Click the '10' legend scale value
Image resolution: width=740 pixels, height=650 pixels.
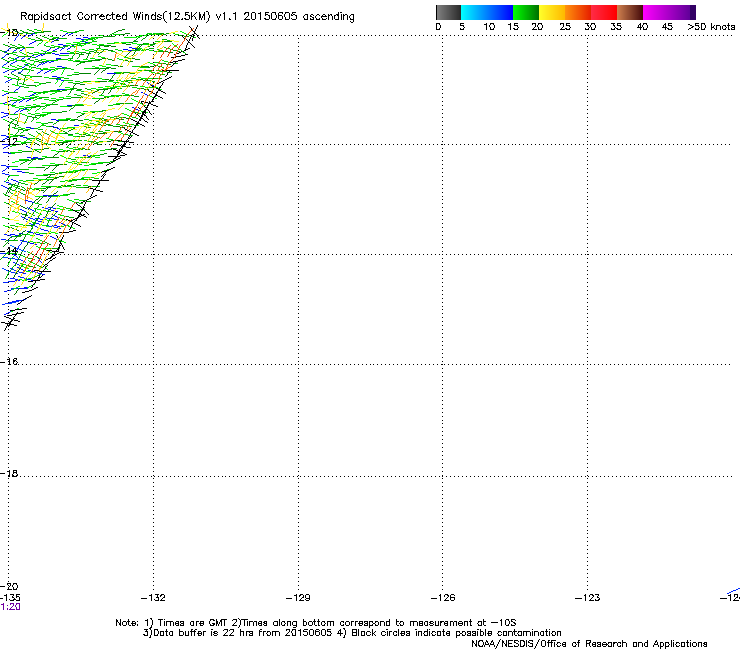[x=489, y=27]
